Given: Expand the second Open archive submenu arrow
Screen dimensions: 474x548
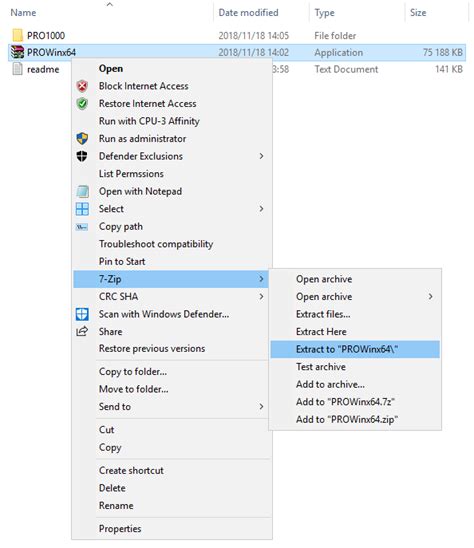Looking at the screenshot, I should click(x=430, y=297).
